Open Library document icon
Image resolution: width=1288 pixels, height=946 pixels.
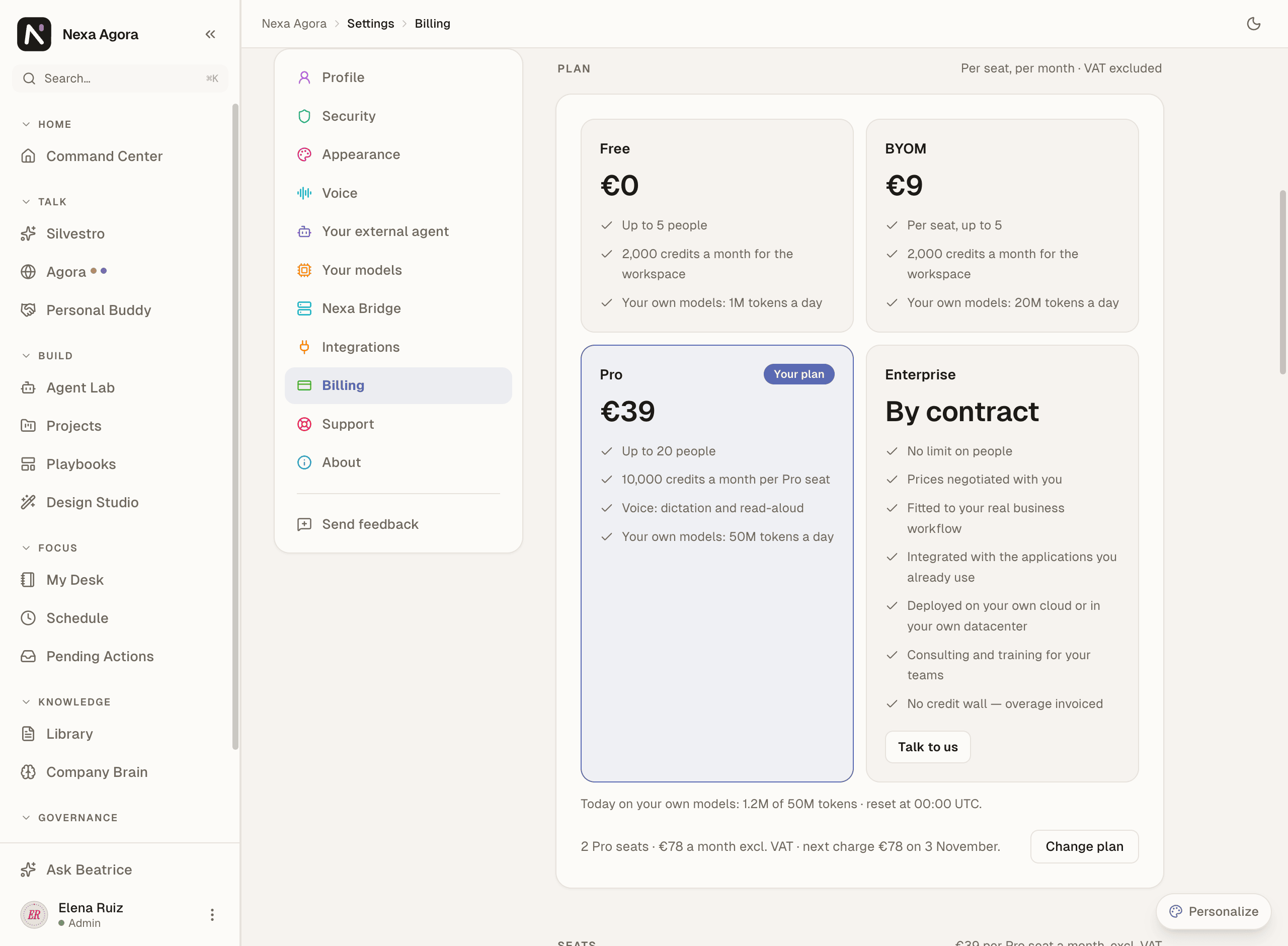(x=28, y=734)
